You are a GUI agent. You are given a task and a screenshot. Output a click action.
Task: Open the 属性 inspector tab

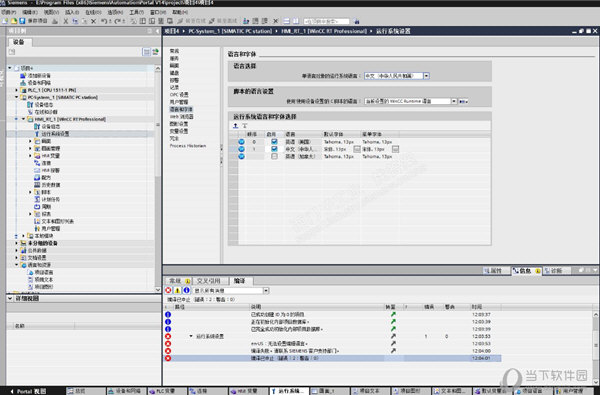pyautogui.click(x=496, y=271)
